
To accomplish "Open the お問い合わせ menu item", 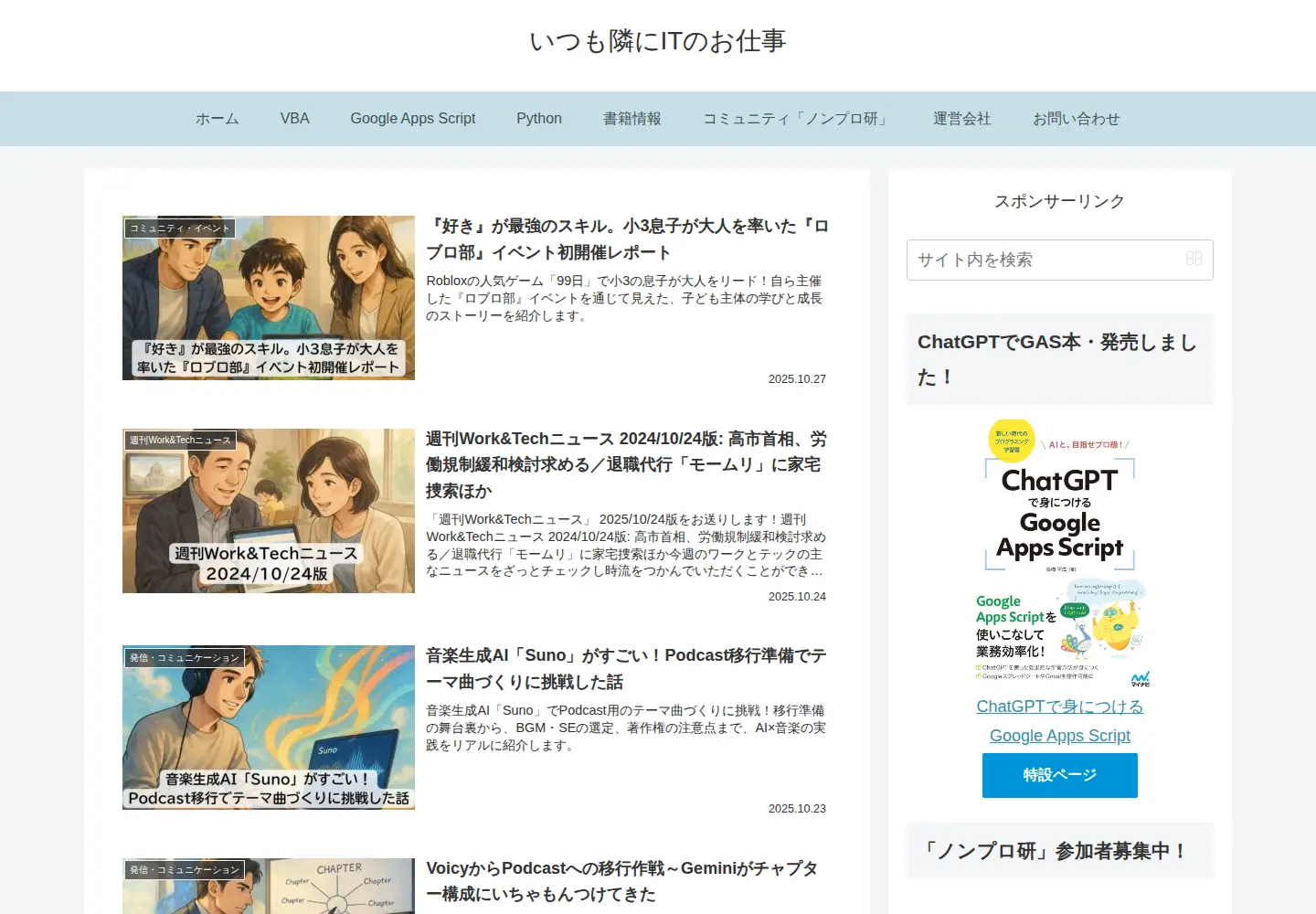I will (x=1077, y=119).
